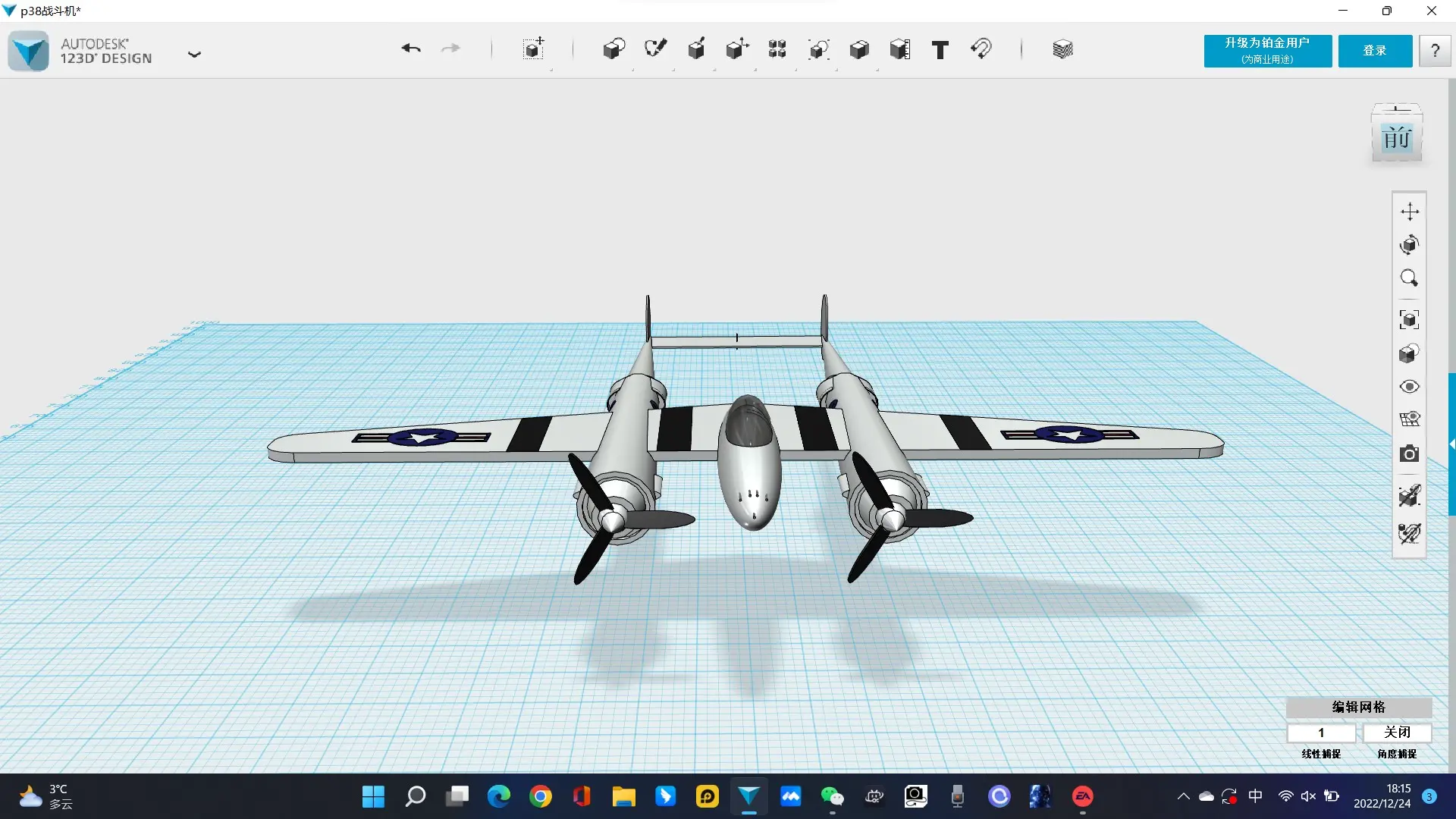Select the Zoom magnifier tool
This screenshot has width=1456, height=819.
pyautogui.click(x=1410, y=278)
